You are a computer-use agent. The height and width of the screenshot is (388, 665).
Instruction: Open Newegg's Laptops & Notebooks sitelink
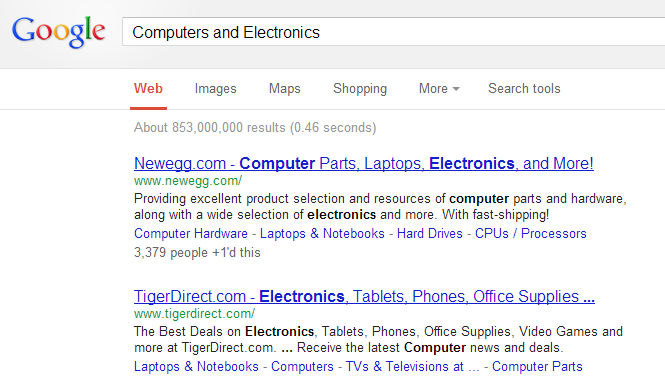point(322,234)
